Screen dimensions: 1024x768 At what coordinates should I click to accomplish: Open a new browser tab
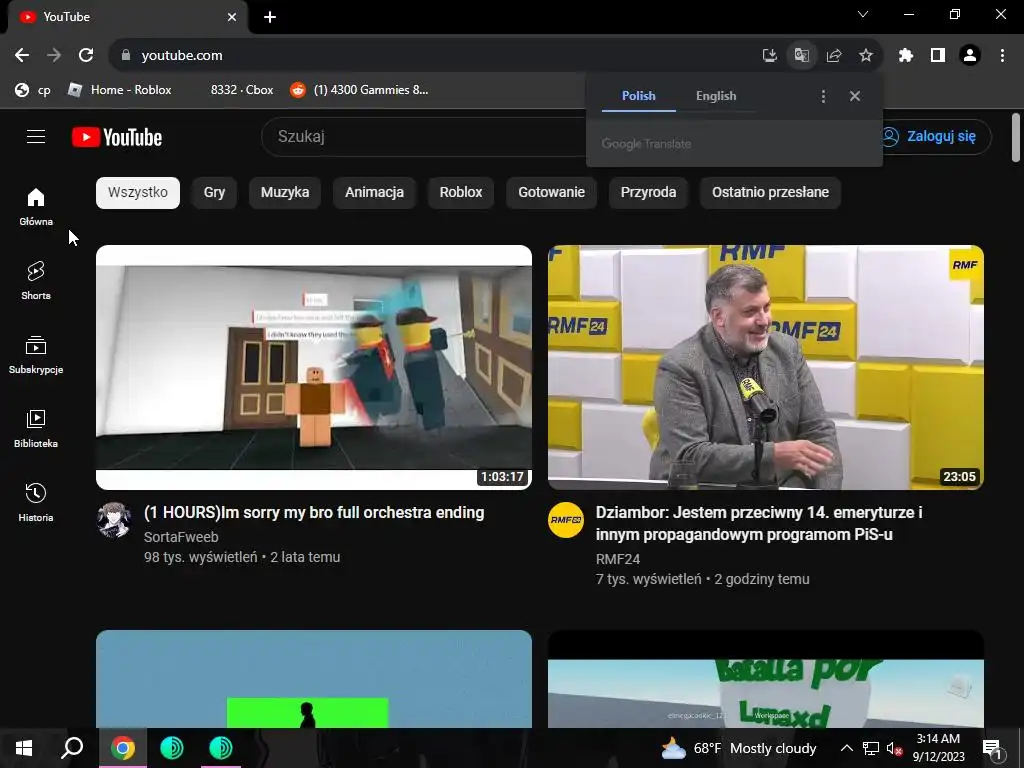[270, 17]
